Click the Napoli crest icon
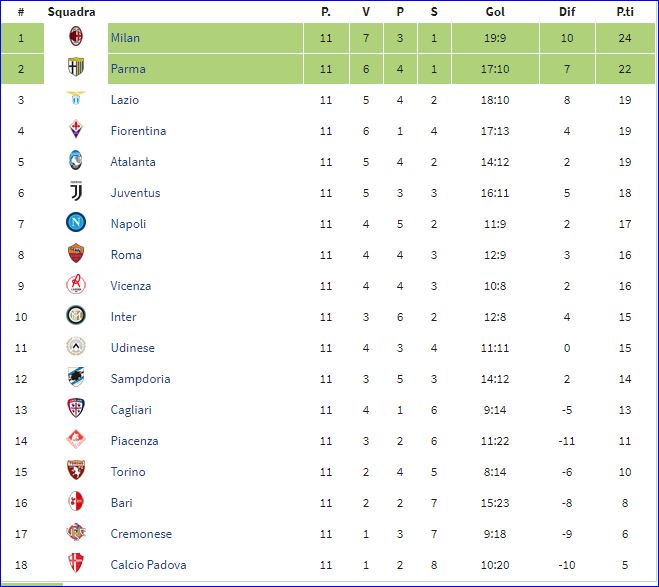 click(75, 224)
